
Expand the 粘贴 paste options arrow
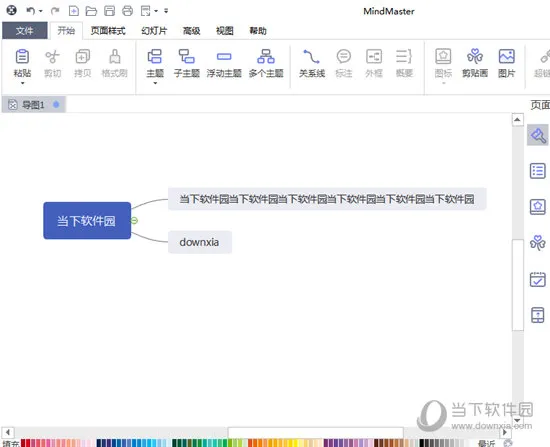pos(22,83)
